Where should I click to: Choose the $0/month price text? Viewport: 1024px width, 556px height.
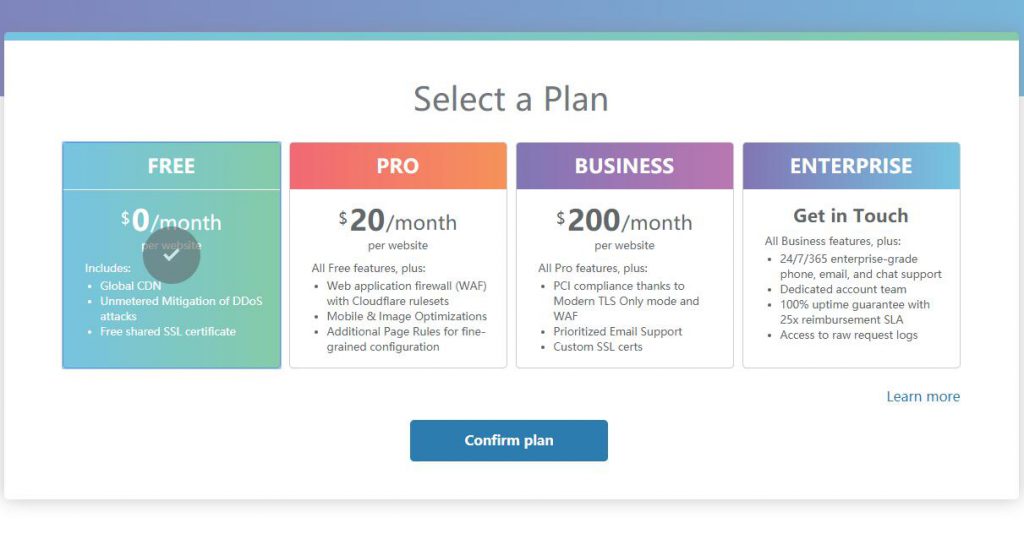(x=171, y=221)
